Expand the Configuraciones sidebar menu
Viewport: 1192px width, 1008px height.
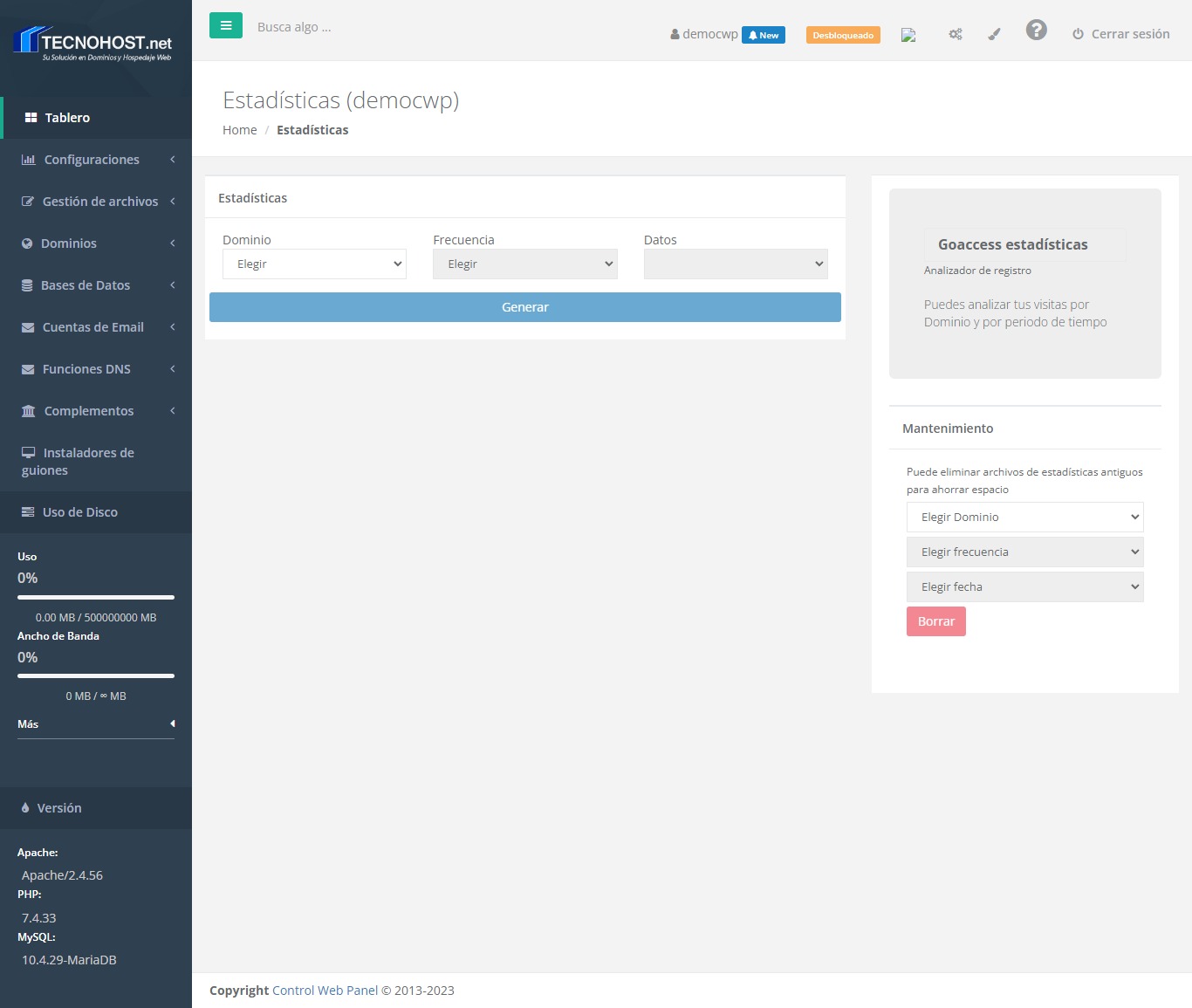tap(96, 160)
